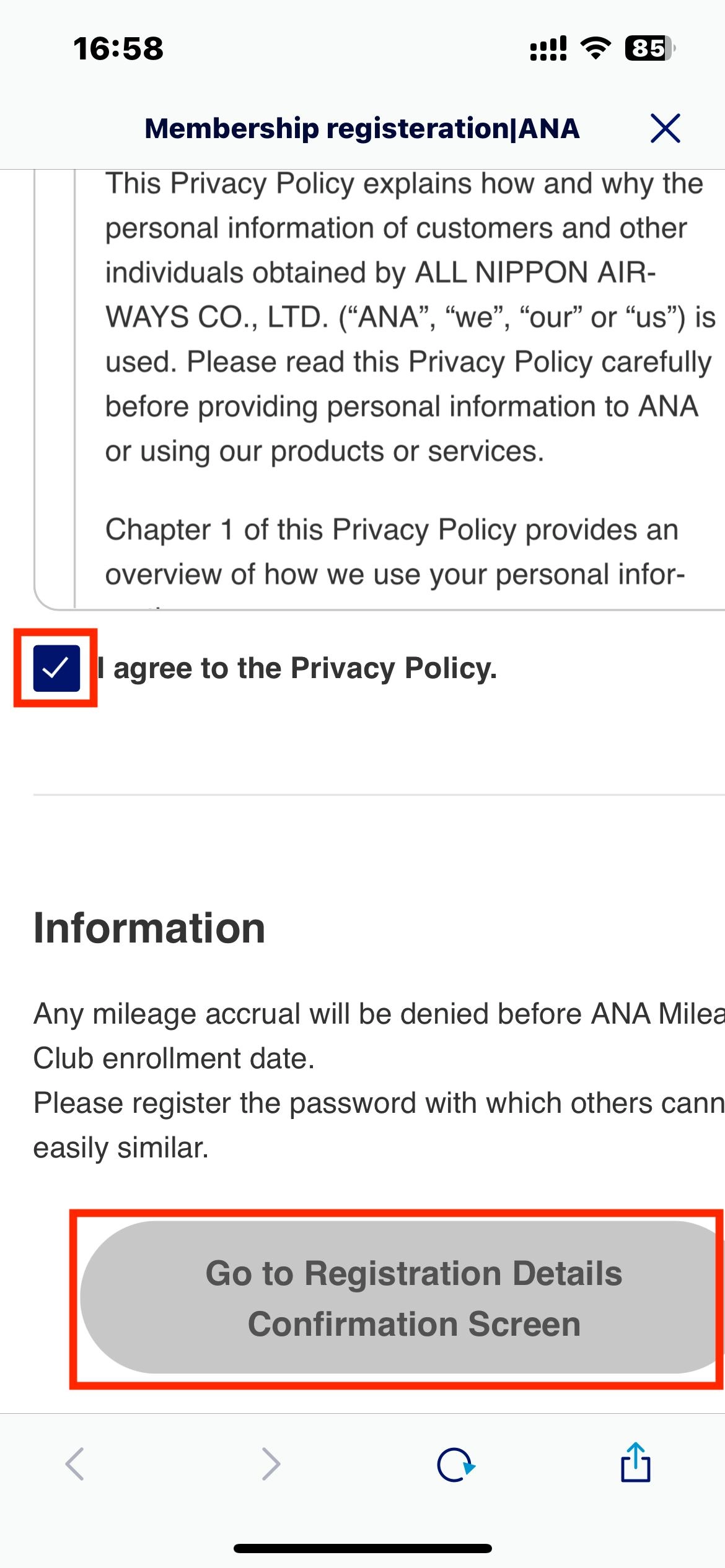The image size is (725, 1568).
Task: Uncheck the Privacy Policy agreement checkbox
Action: click(56, 668)
